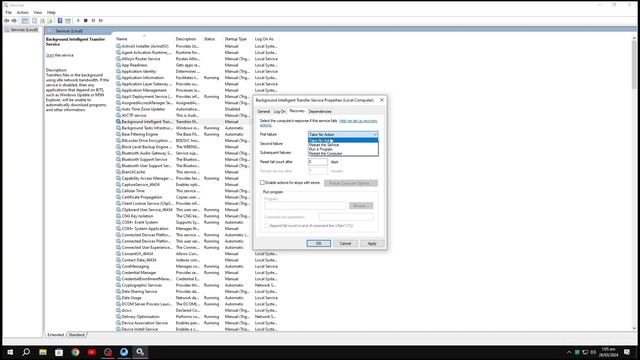Select the 'Application Identity' service row
Image resolution: width=640 pixels, height=360 pixels.
pyautogui.click(x=197, y=71)
